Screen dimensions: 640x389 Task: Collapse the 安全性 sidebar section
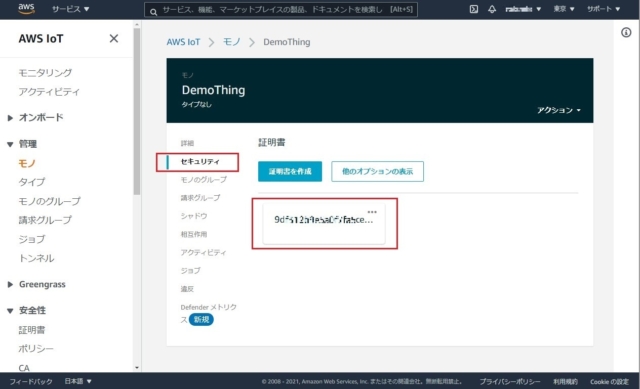[27, 310]
